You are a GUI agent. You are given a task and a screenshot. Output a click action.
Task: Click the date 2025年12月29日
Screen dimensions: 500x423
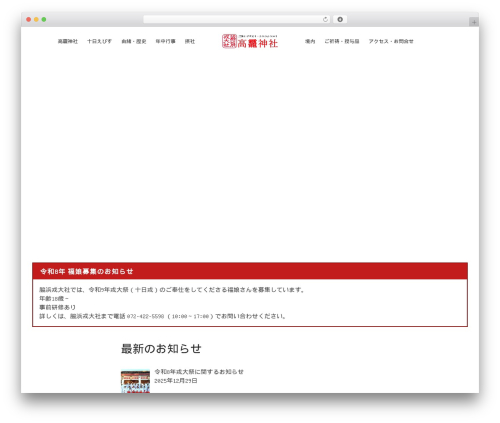point(176,381)
